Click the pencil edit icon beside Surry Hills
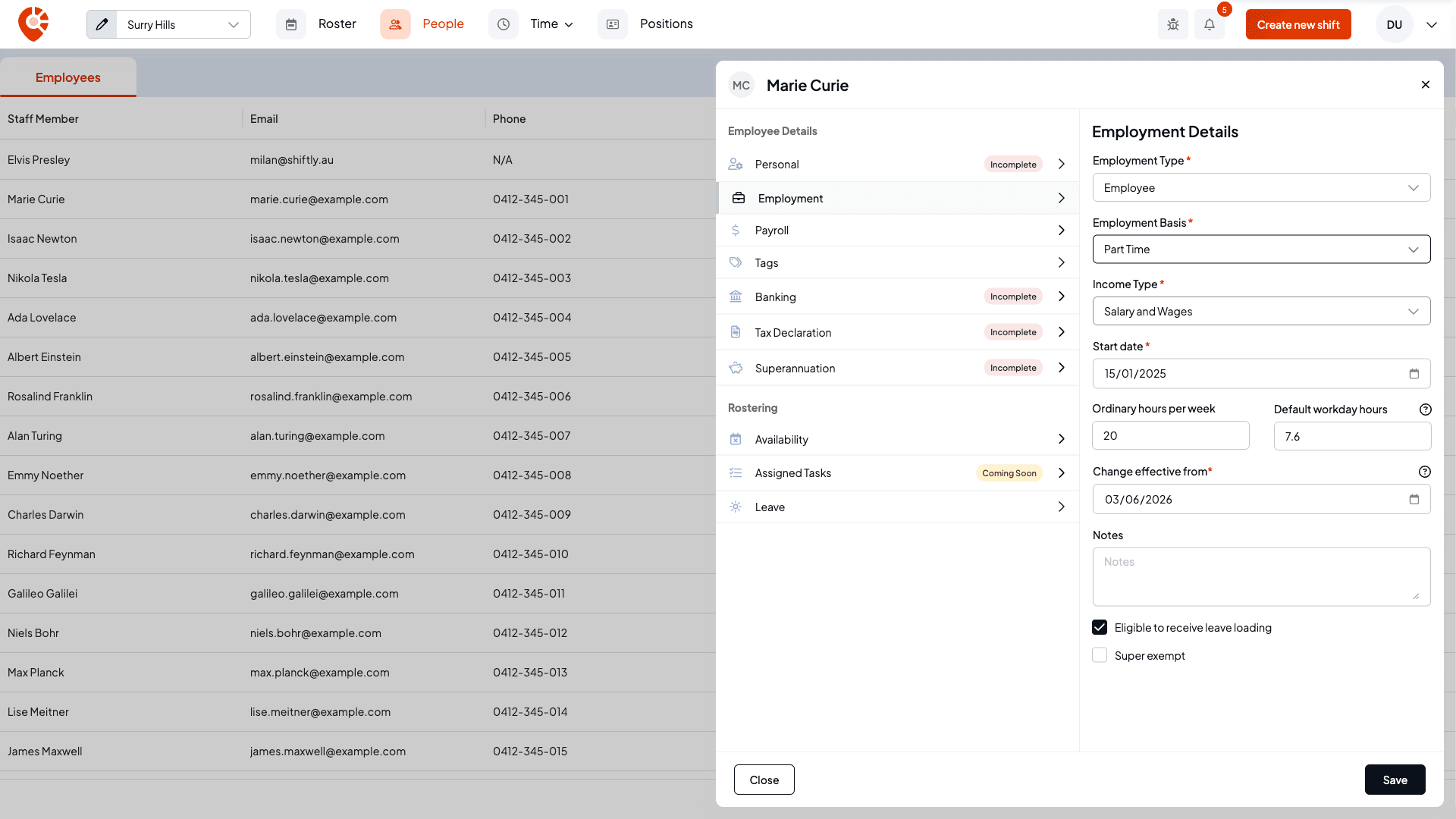 tap(102, 24)
